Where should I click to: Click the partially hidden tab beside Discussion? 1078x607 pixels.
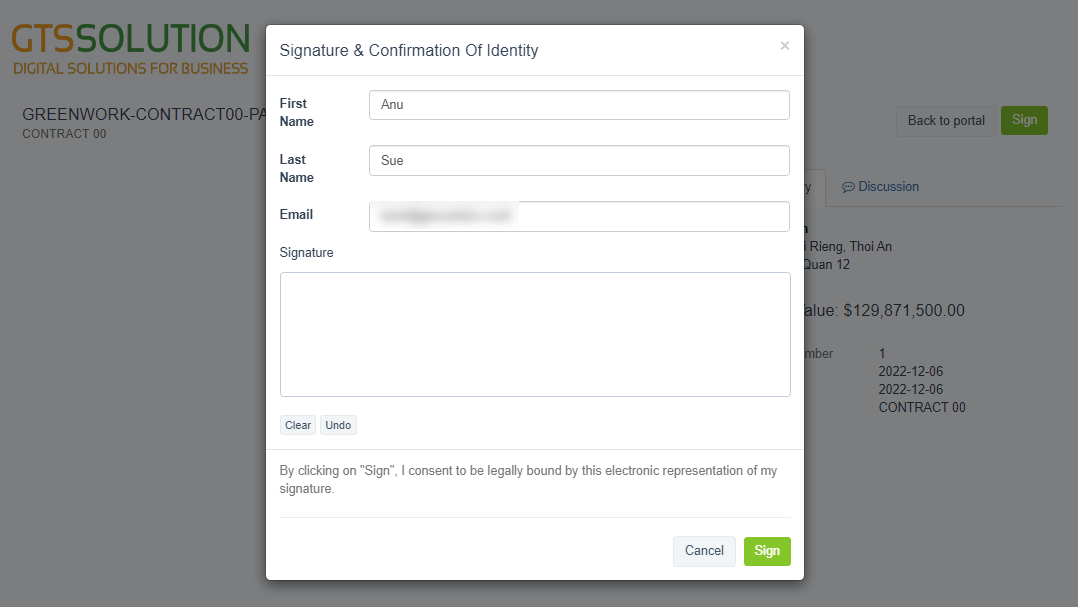[814, 187]
